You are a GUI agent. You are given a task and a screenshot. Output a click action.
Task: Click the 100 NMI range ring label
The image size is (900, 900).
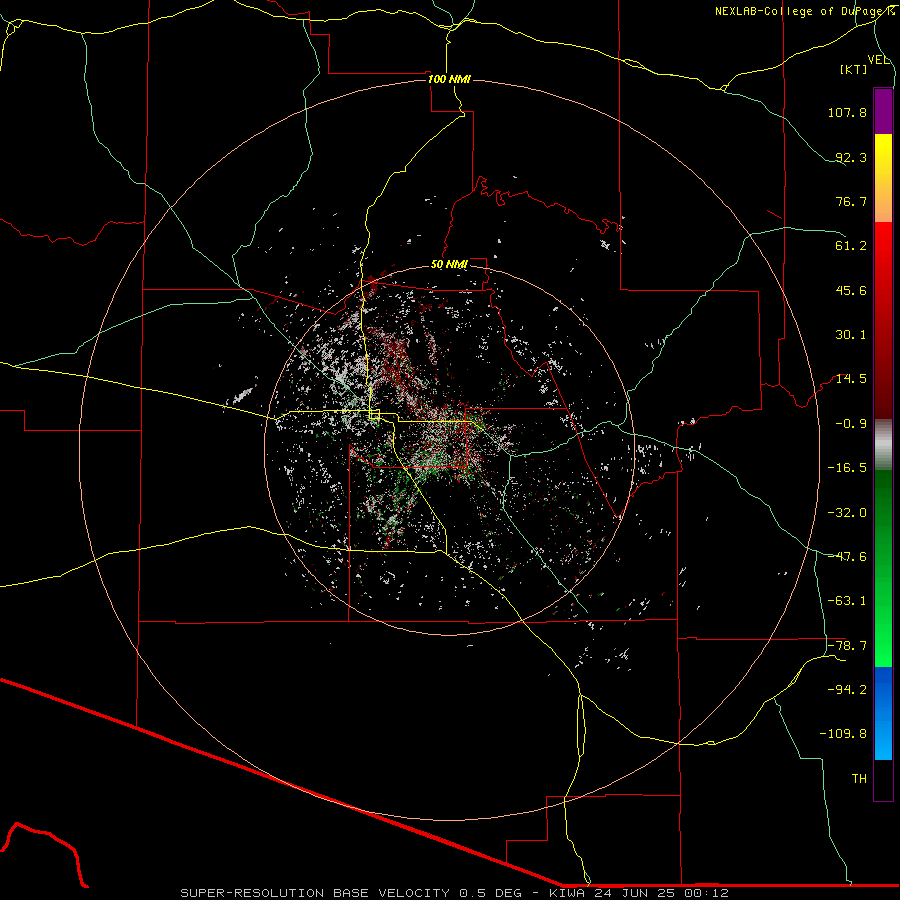(449, 79)
